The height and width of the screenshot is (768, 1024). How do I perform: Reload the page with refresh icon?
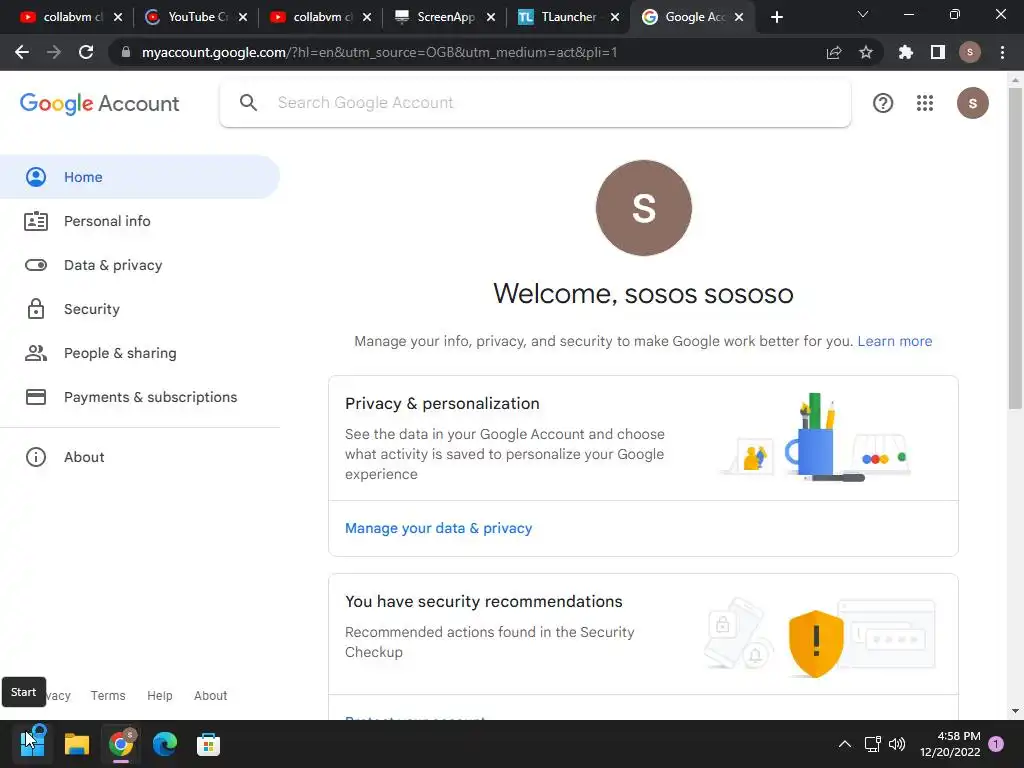(x=86, y=52)
